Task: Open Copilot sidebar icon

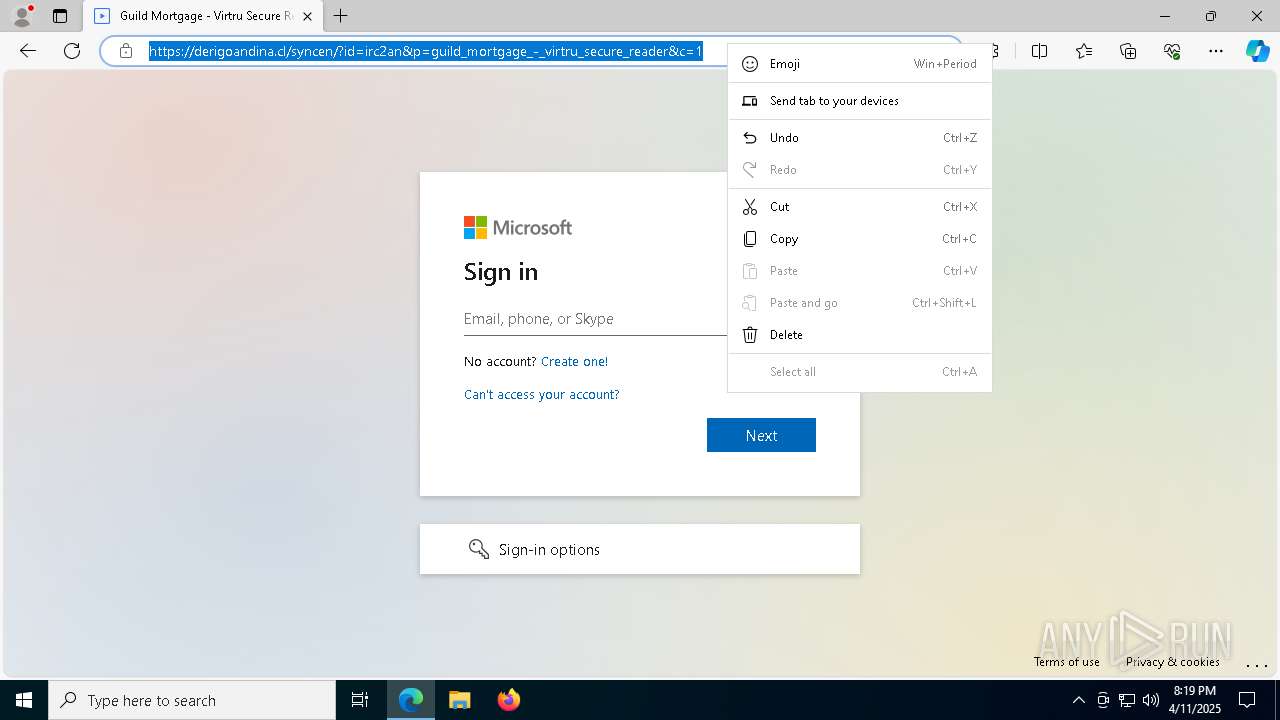Action: tap(1257, 51)
